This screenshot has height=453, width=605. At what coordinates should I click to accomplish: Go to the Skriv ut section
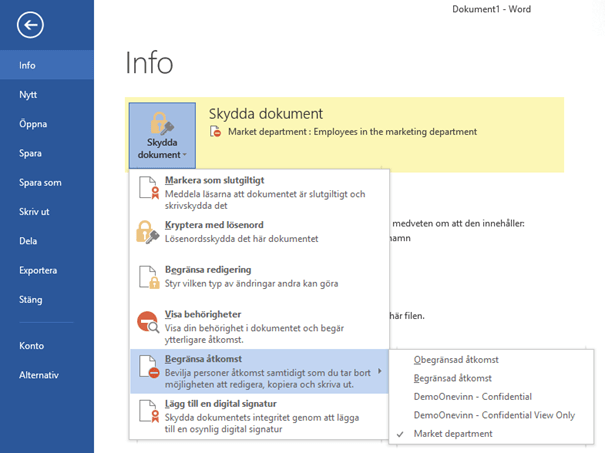coord(36,212)
